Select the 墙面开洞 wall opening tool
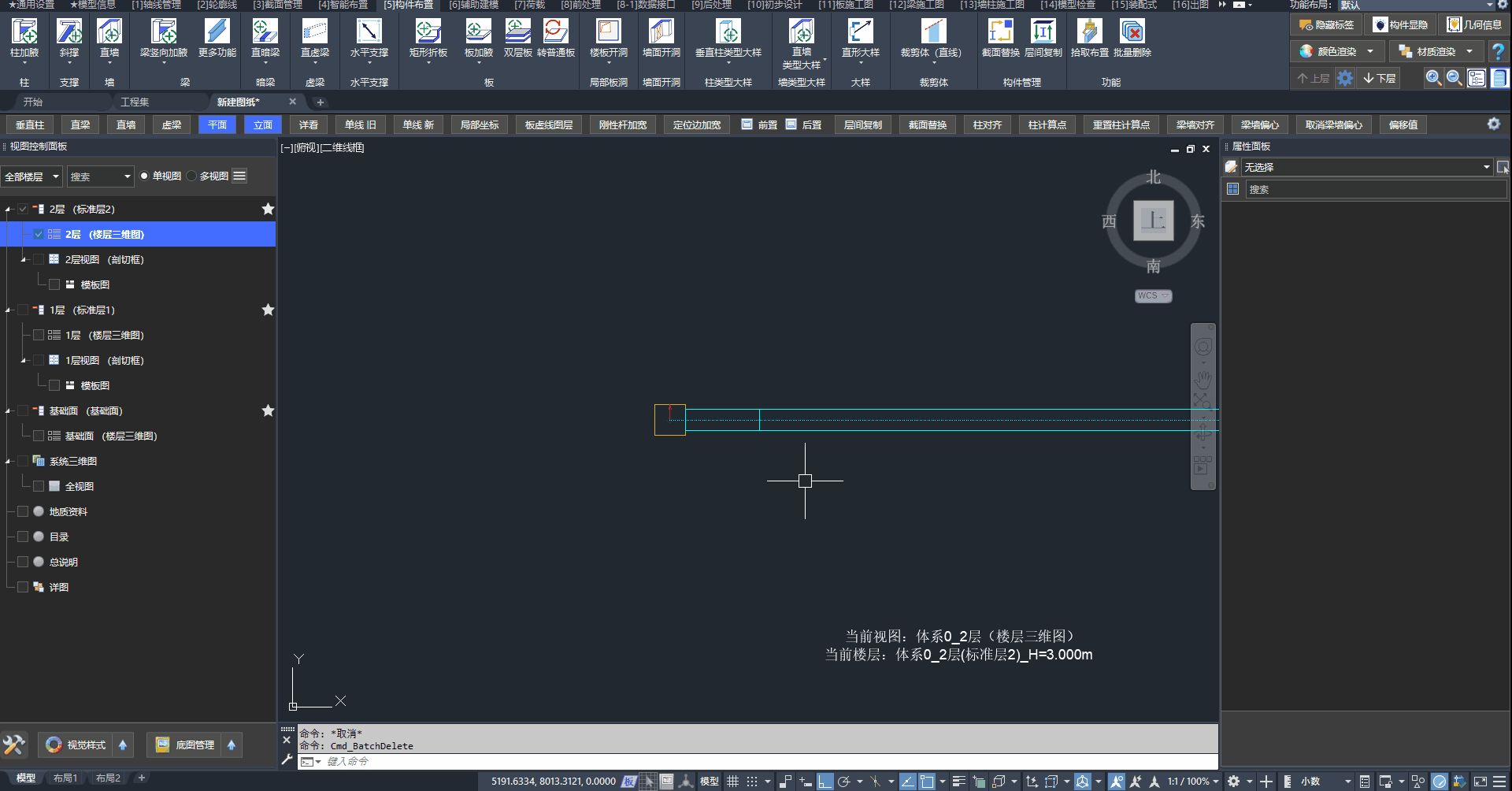The image size is (1512, 791). click(x=661, y=39)
